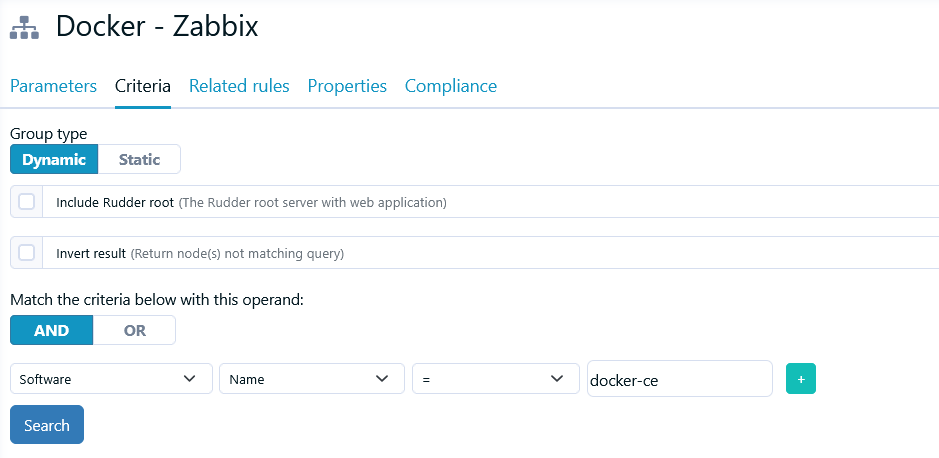Select the Dynamic group type
The image size is (939, 458).
54,159
